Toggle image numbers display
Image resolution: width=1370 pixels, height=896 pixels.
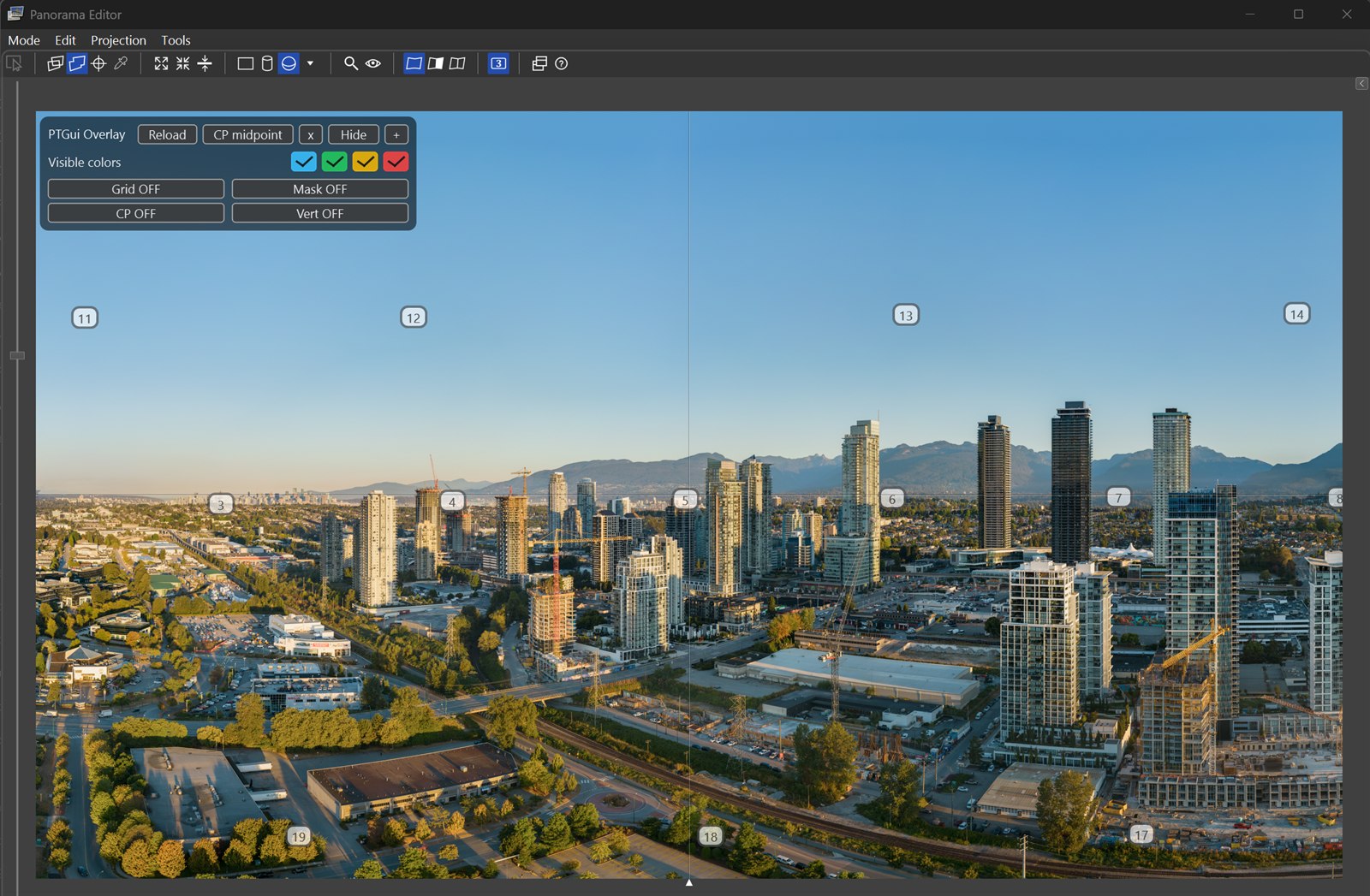497,62
